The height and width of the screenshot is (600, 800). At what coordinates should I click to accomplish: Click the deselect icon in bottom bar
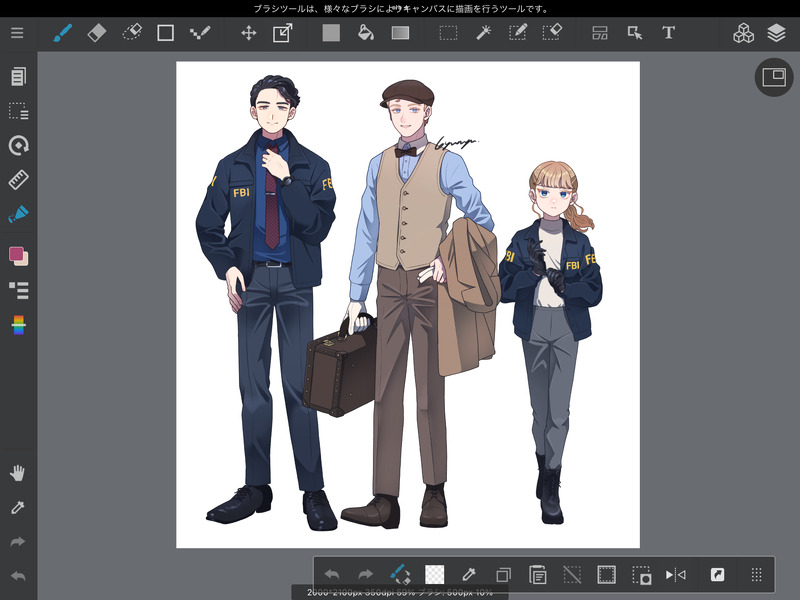[572, 575]
